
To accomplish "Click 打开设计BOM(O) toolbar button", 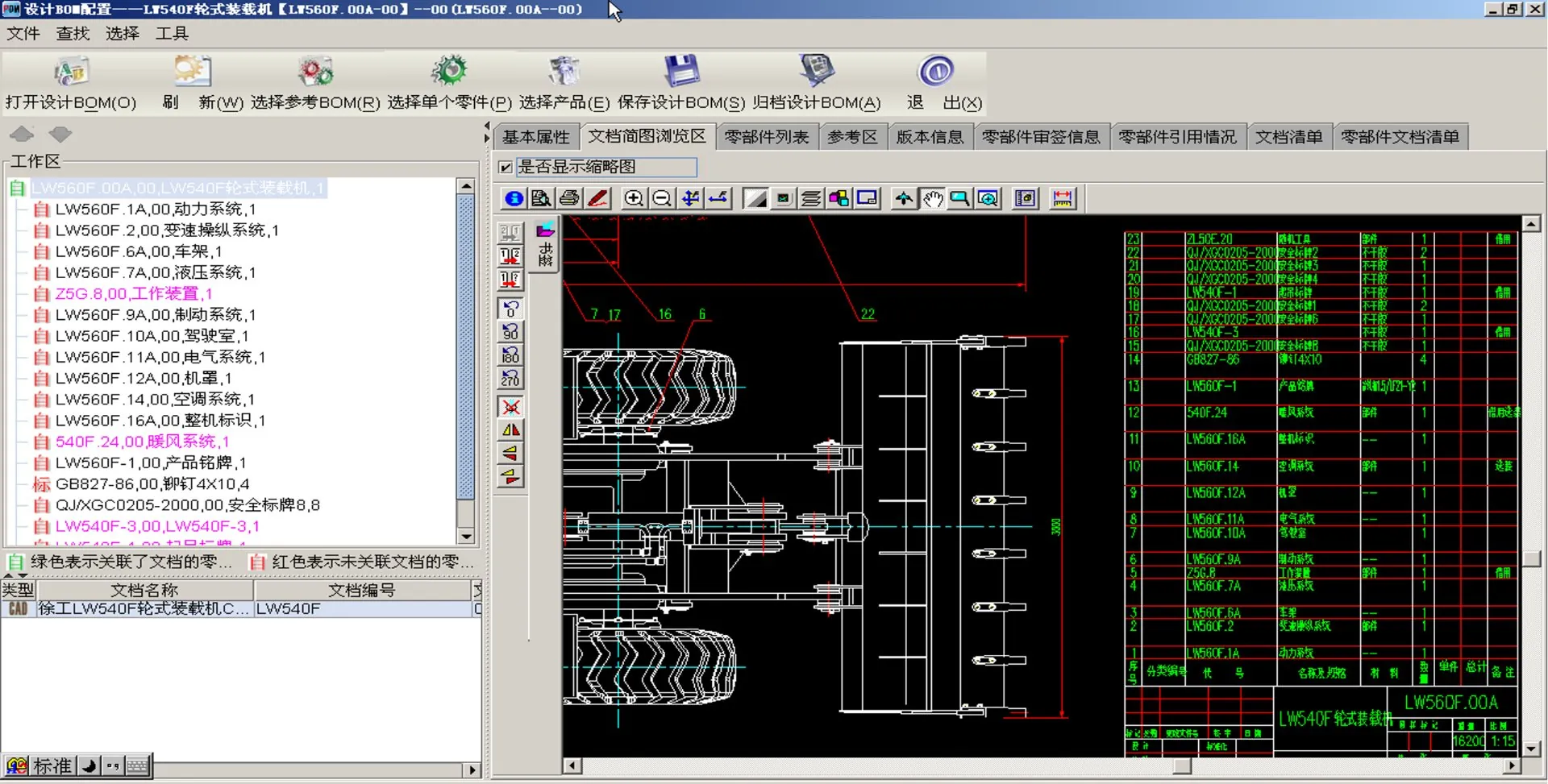I will point(71,82).
